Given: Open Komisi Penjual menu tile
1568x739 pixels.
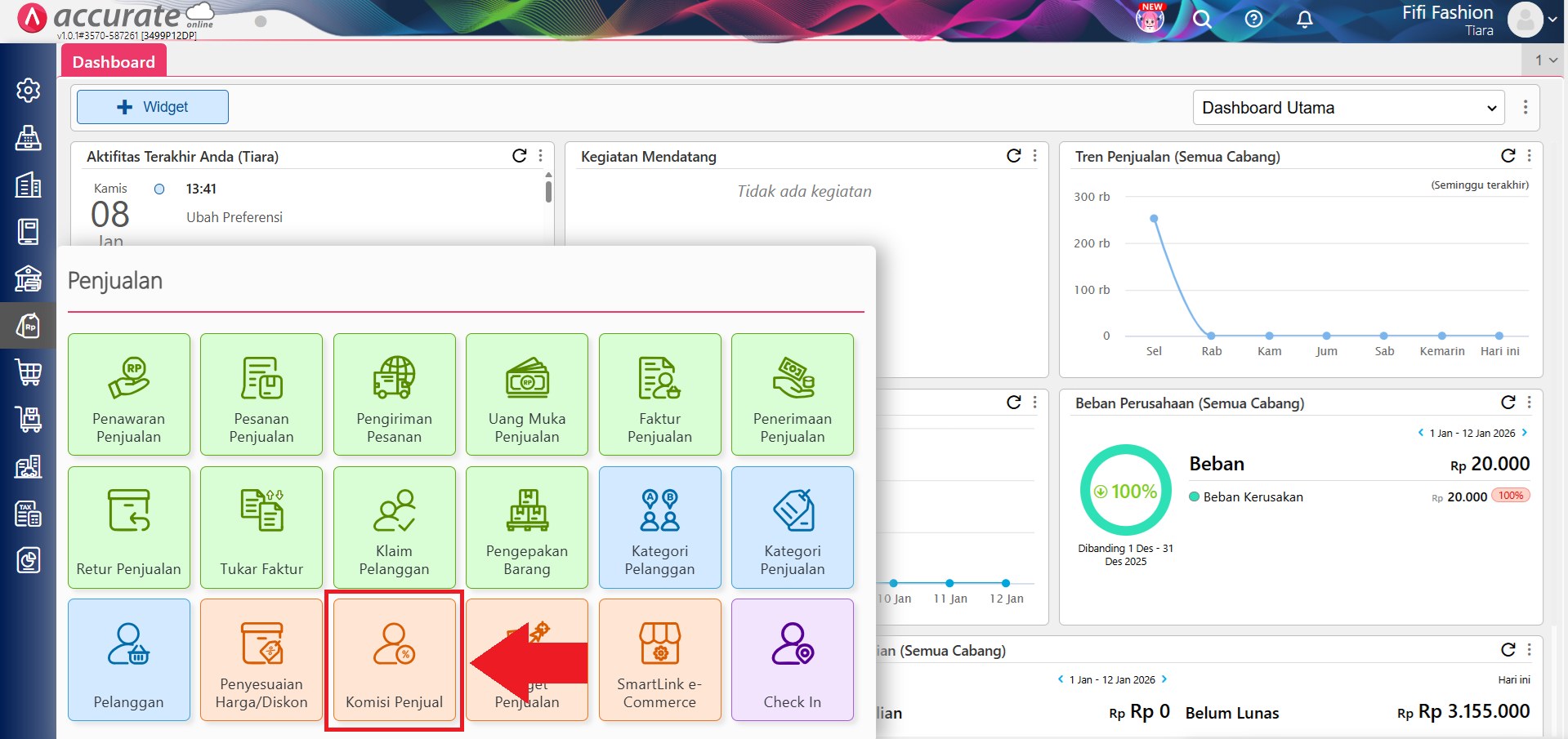Looking at the screenshot, I should coord(394,660).
